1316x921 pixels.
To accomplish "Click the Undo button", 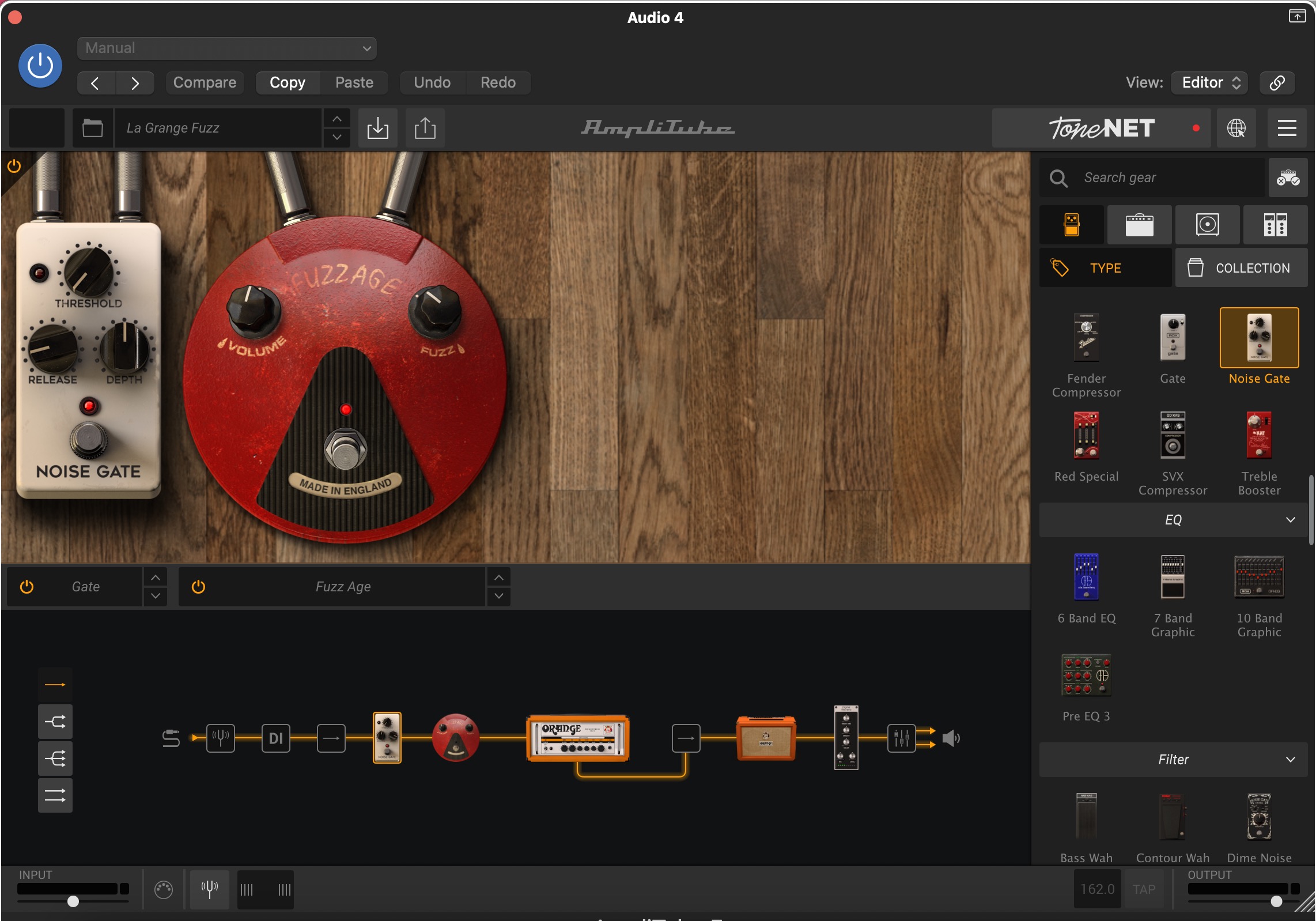I will click(432, 83).
